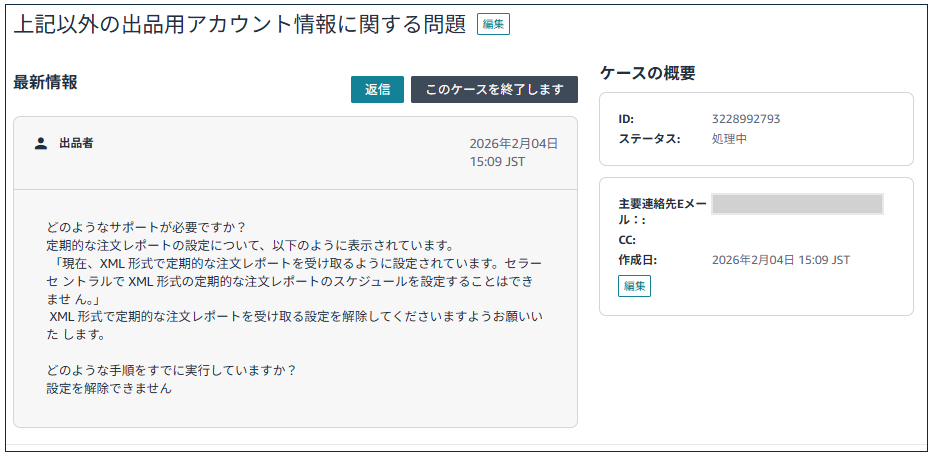Click the greyed-out primary contact email field

pyautogui.click(x=797, y=204)
